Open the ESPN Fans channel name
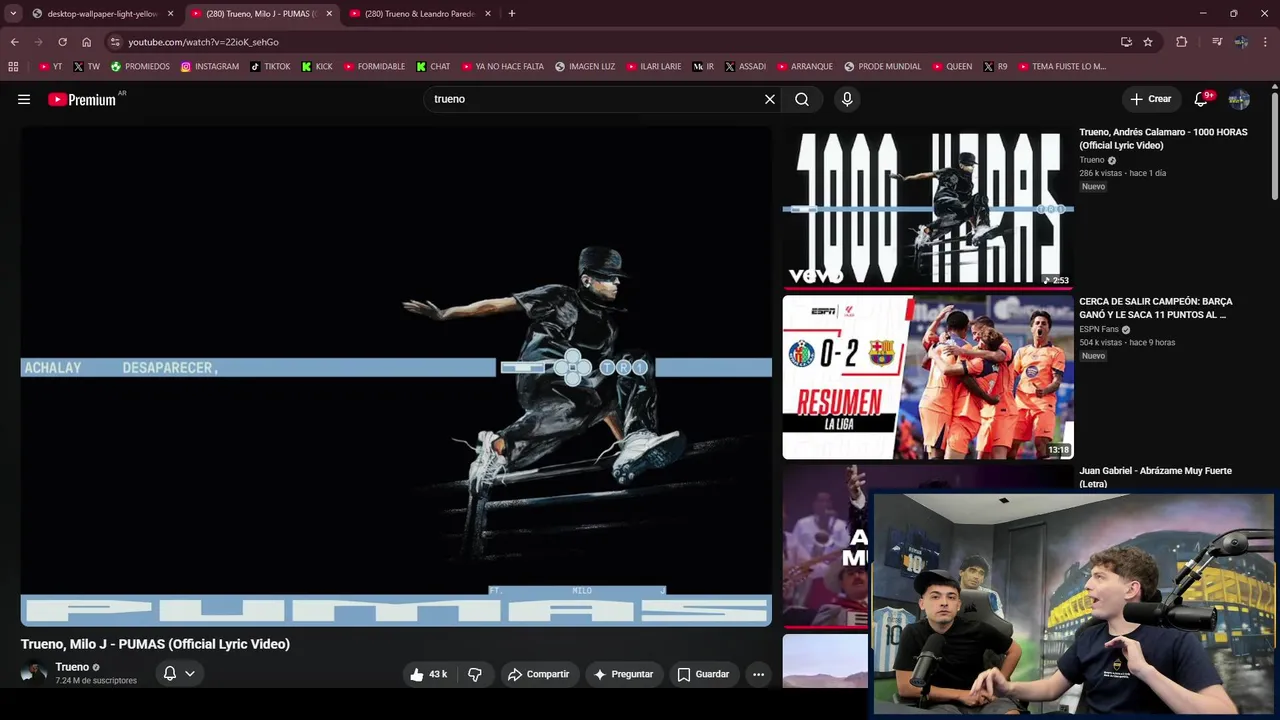Screen dimensions: 1280x720 coord(1099,329)
